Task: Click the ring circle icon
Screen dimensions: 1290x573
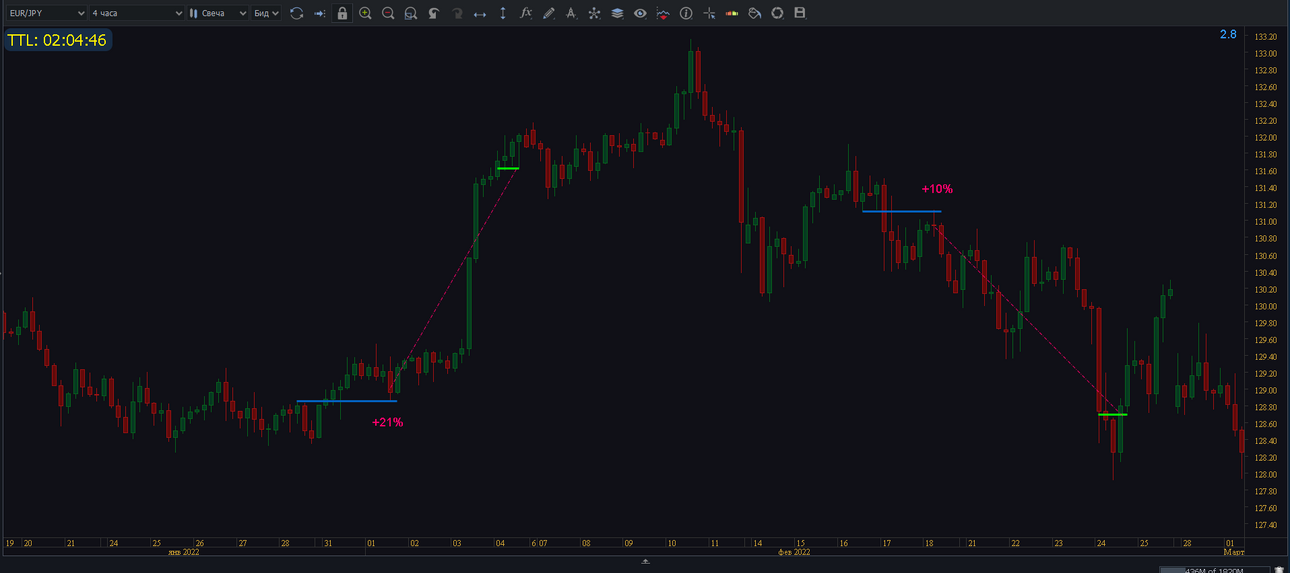Action: 777,13
